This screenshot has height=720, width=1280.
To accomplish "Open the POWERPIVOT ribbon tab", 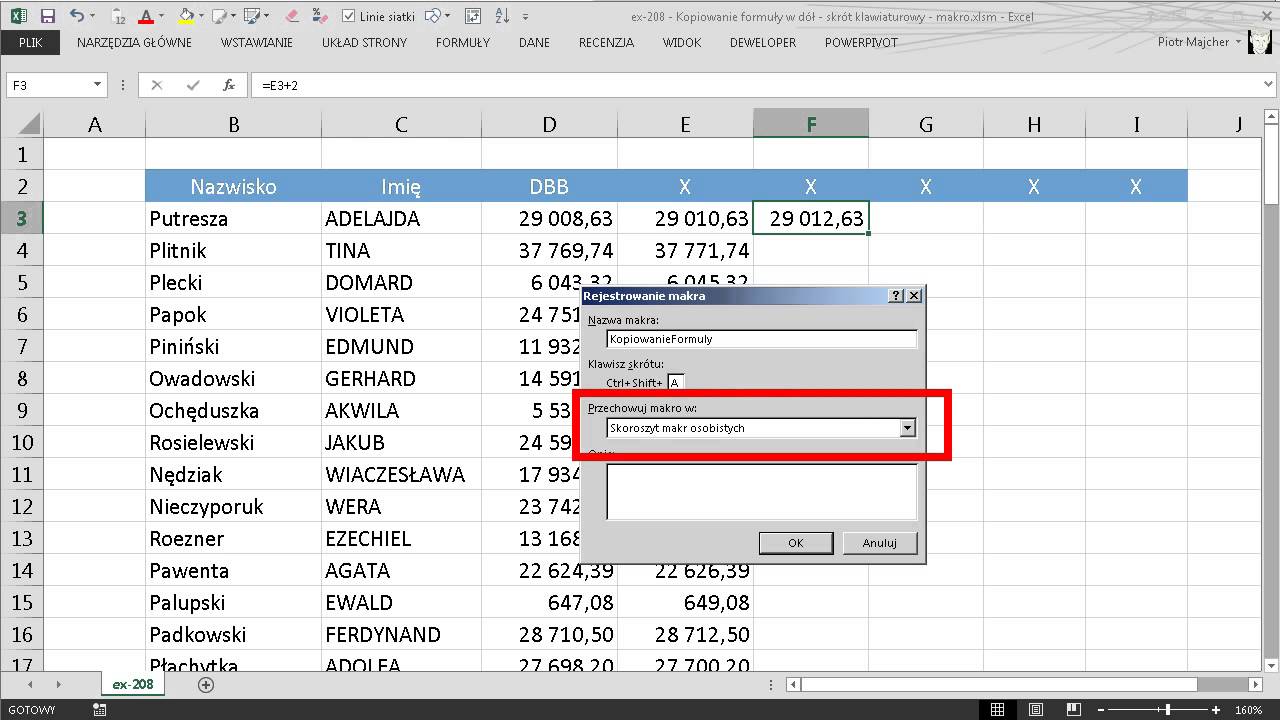I will point(861,43).
